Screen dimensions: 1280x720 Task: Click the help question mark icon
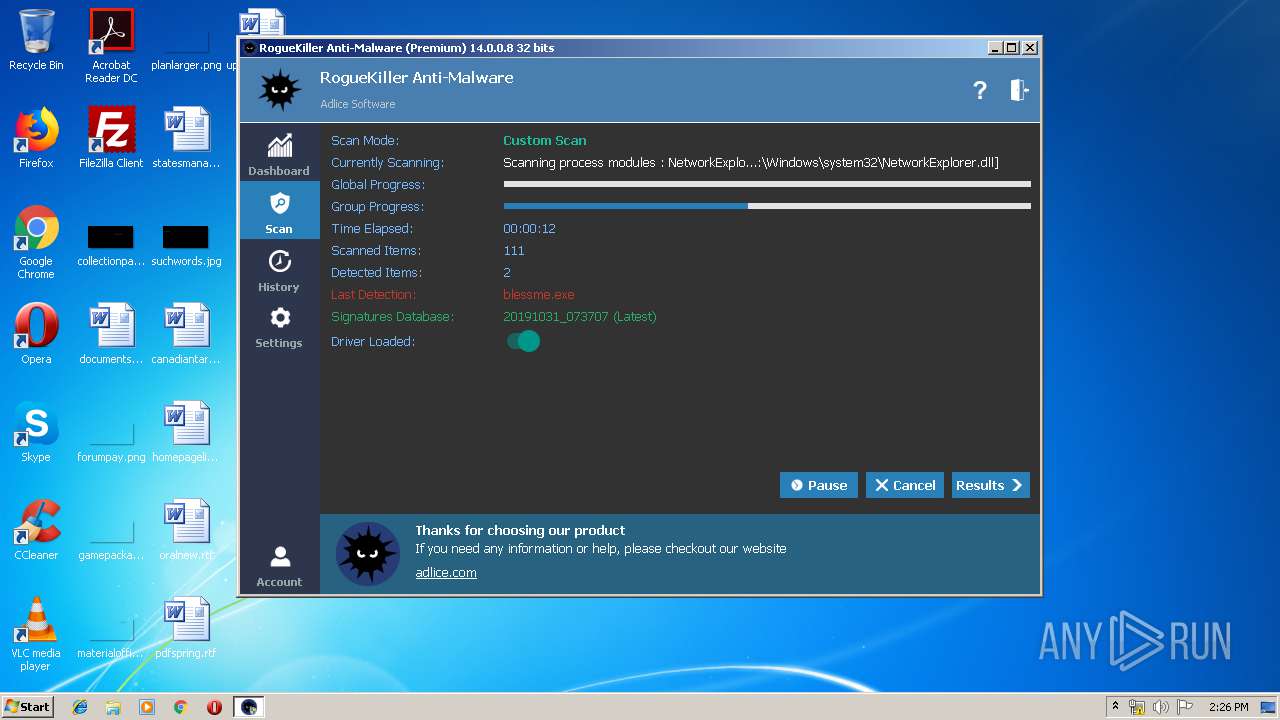point(980,90)
